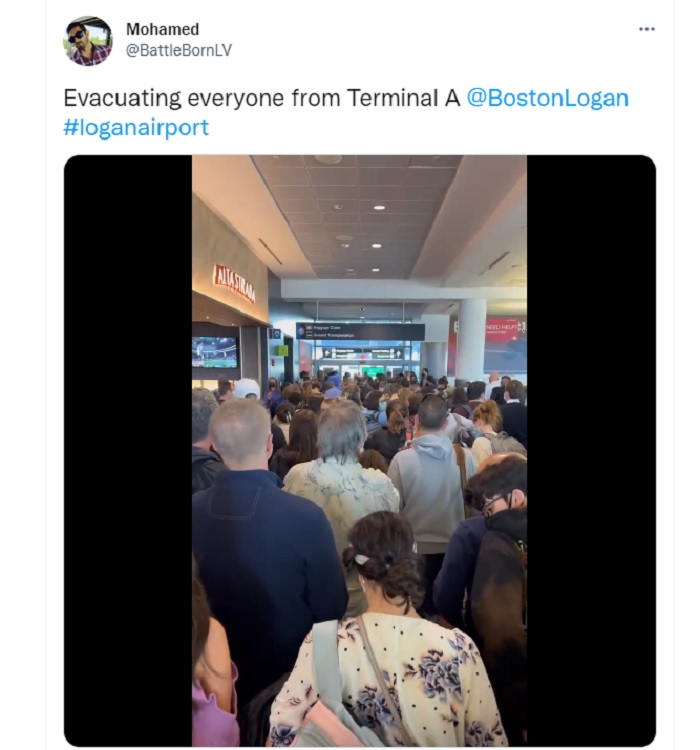Click the left black bar of video
Image resolution: width=700 pixels, height=750 pixels.
(128, 451)
